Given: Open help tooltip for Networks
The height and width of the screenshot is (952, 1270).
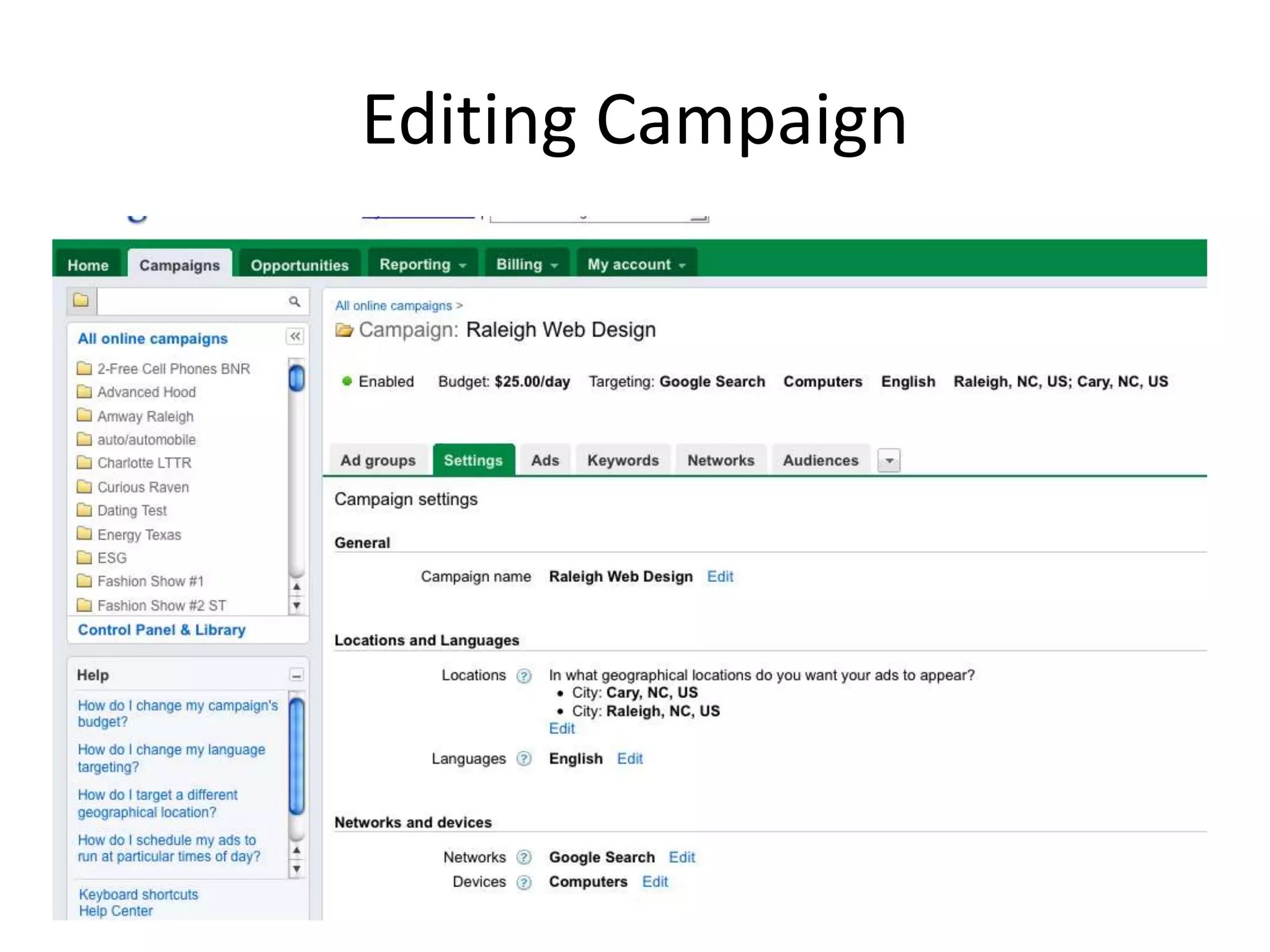Looking at the screenshot, I should point(524,857).
